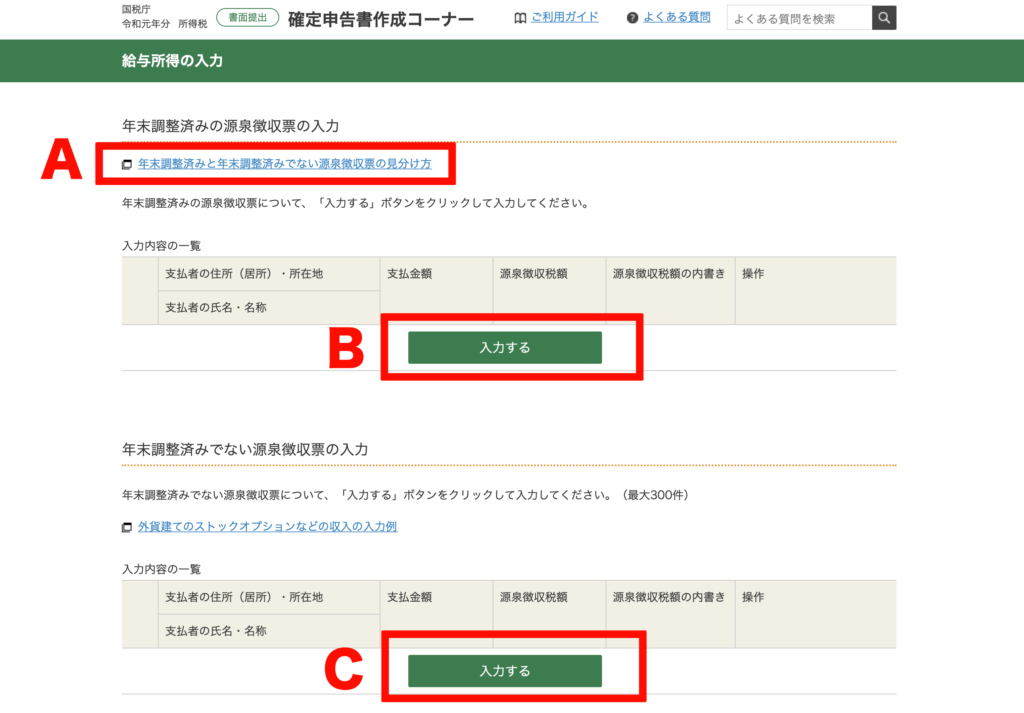Click the new-window icon before 外貨建て link
This screenshot has width=1024, height=713.
tap(127, 527)
